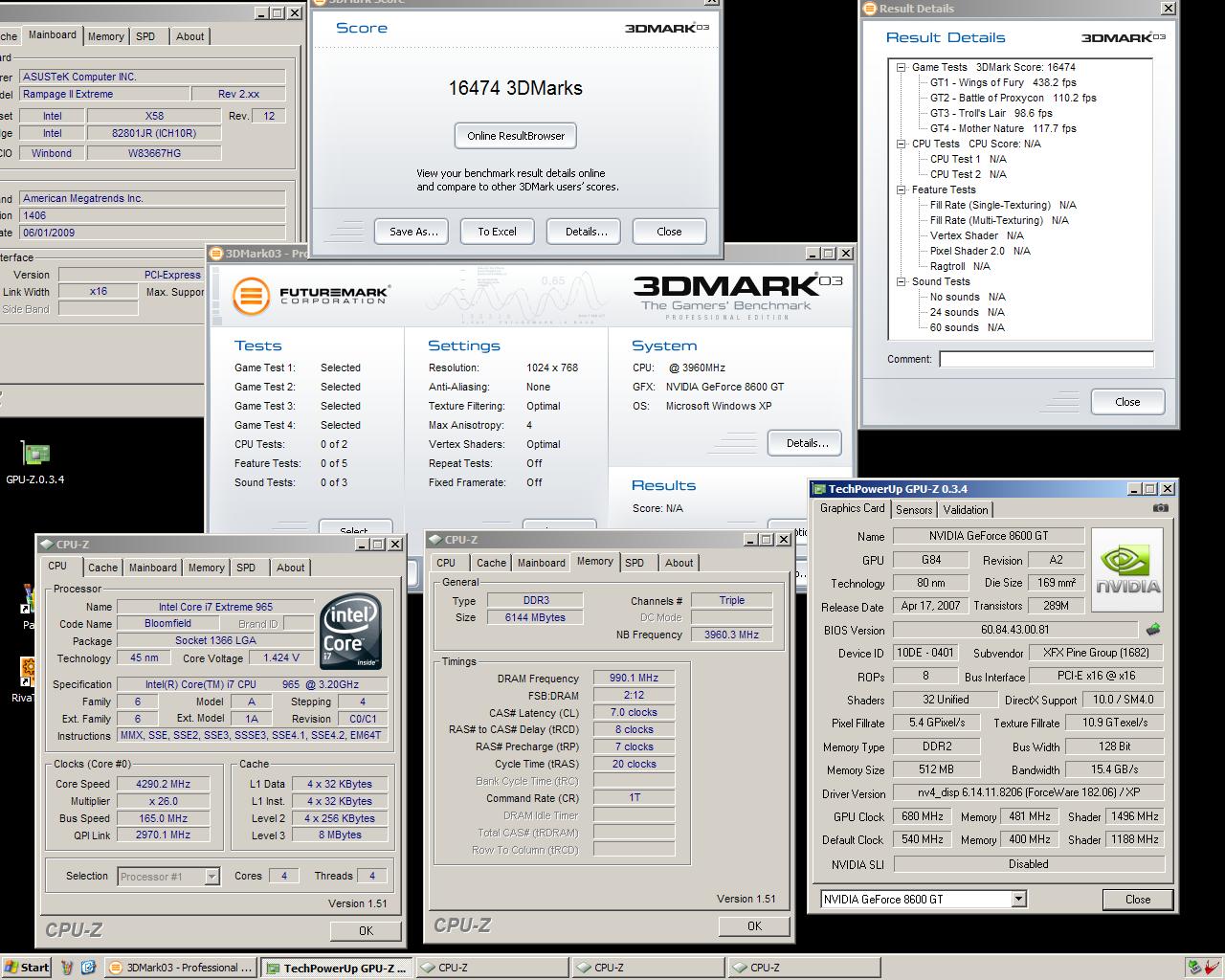
Task: Click the CAS# Latency 7.0 clocks value
Action: pos(634,712)
